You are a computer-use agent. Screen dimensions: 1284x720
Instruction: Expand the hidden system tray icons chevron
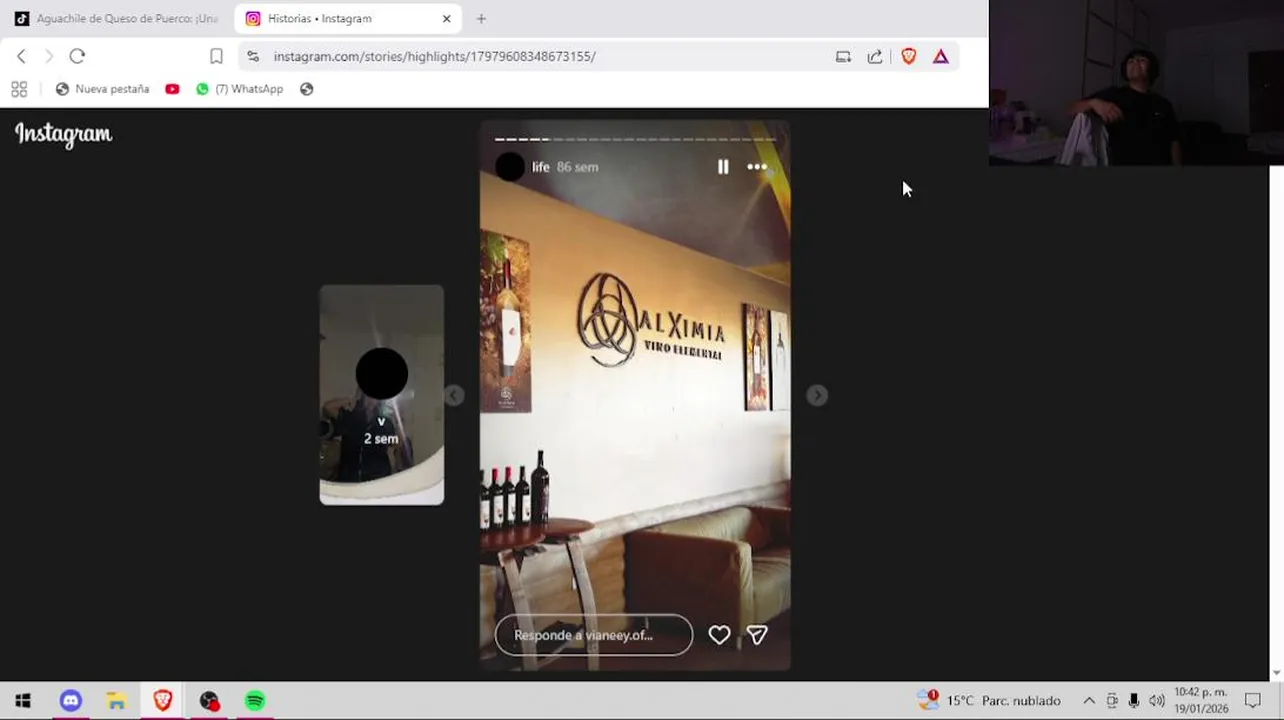point(1089,701)
